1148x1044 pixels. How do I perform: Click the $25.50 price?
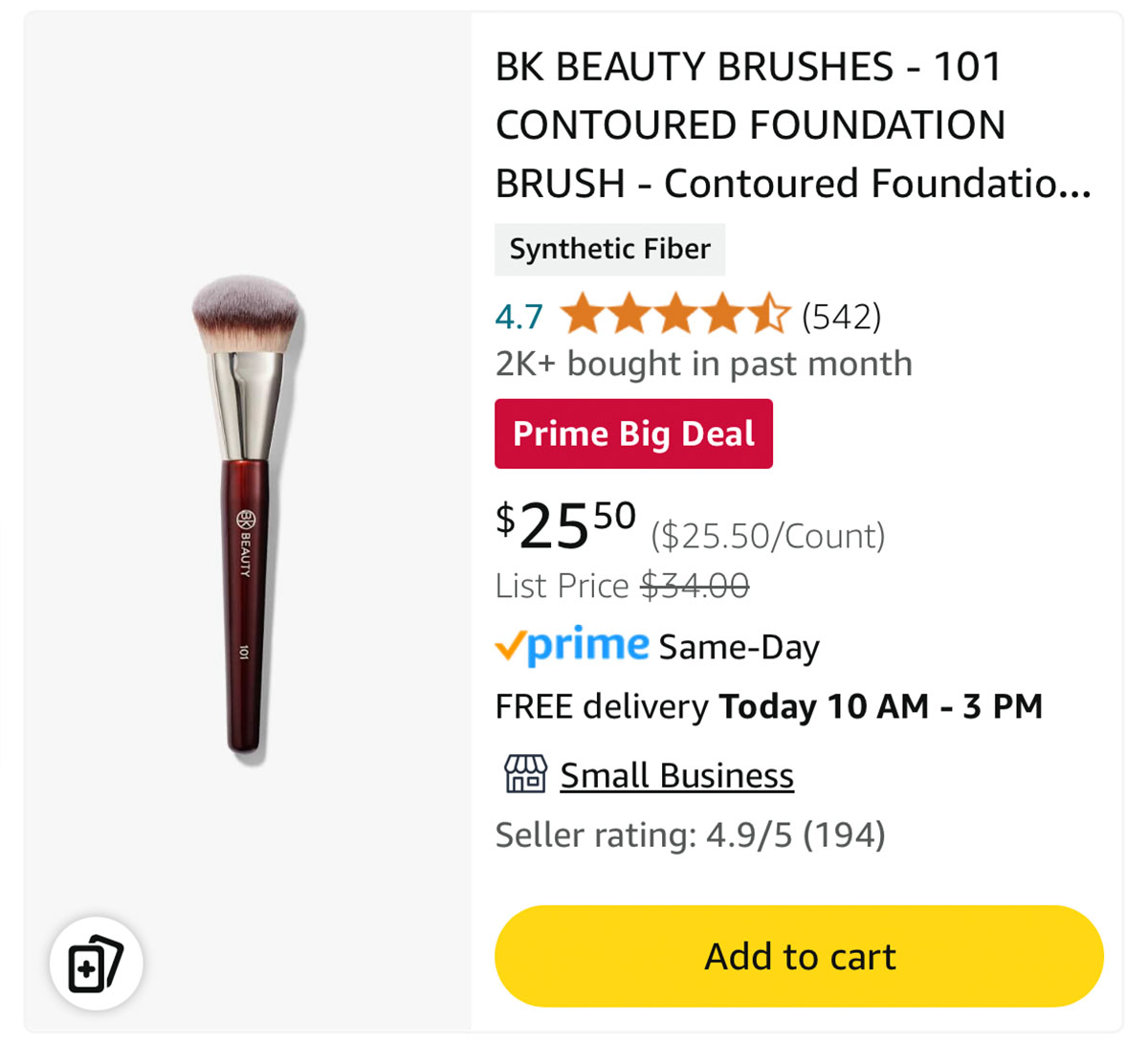point(565,525)
